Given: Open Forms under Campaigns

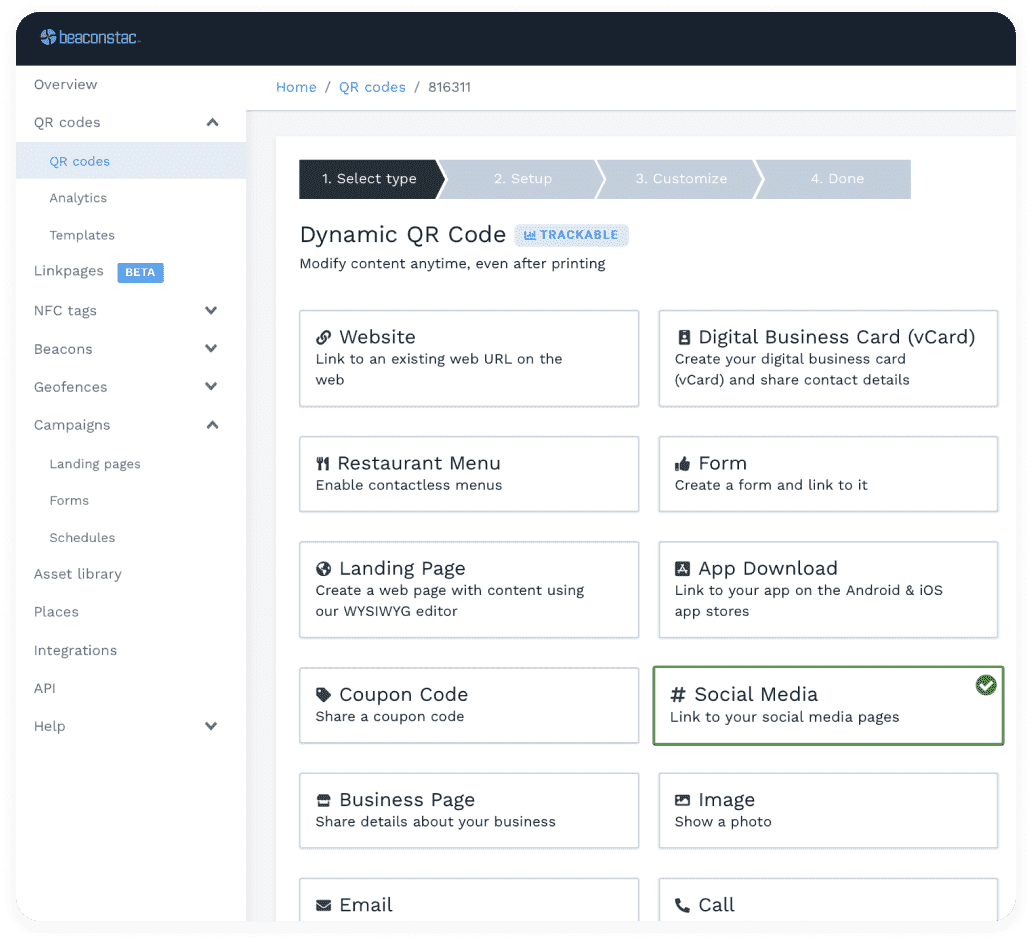Looking at the screenshot, I should click(x=69, y=500).
